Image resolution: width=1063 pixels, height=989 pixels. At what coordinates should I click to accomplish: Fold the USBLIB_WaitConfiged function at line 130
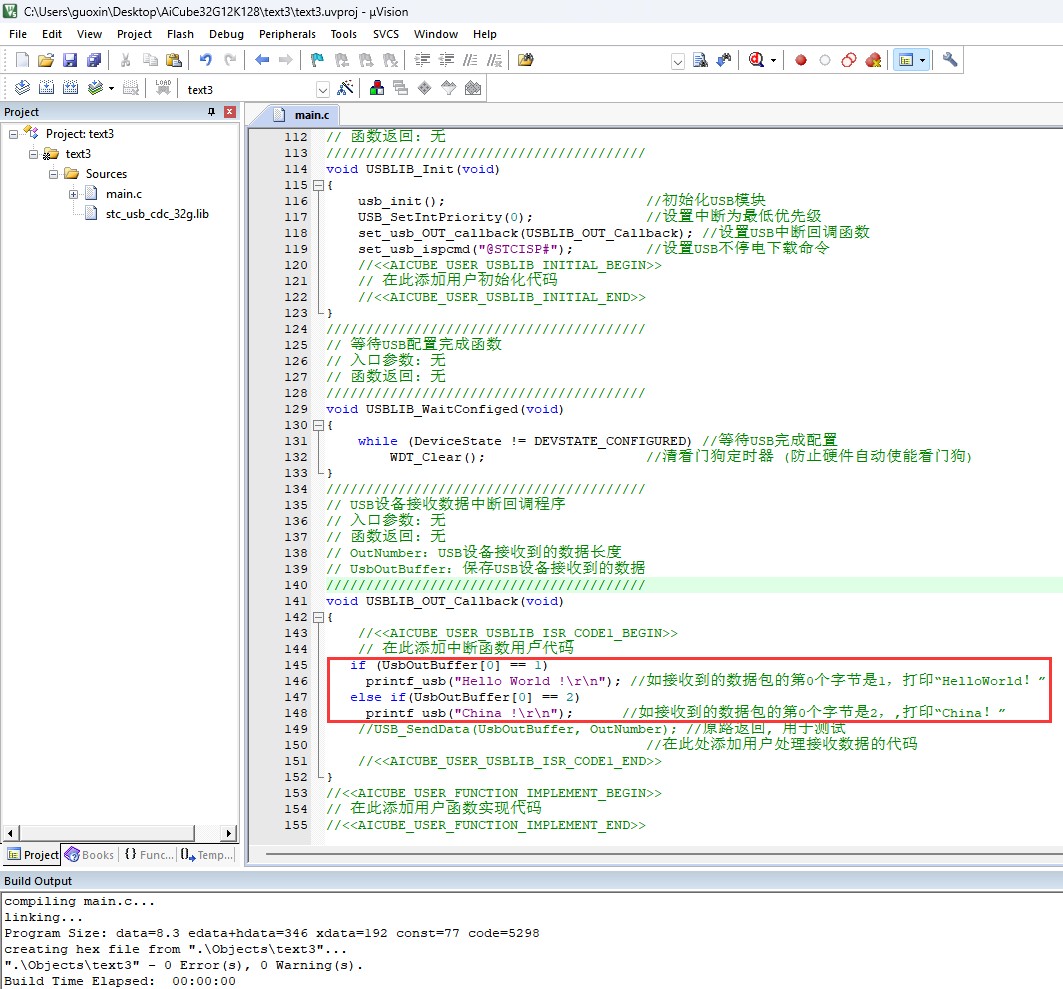click(x=318, y=426)
